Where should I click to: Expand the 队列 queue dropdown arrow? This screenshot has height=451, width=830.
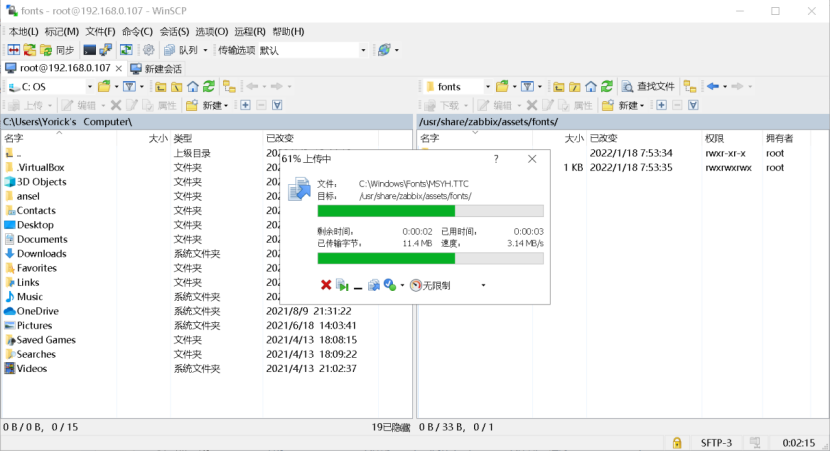(205, 50)
